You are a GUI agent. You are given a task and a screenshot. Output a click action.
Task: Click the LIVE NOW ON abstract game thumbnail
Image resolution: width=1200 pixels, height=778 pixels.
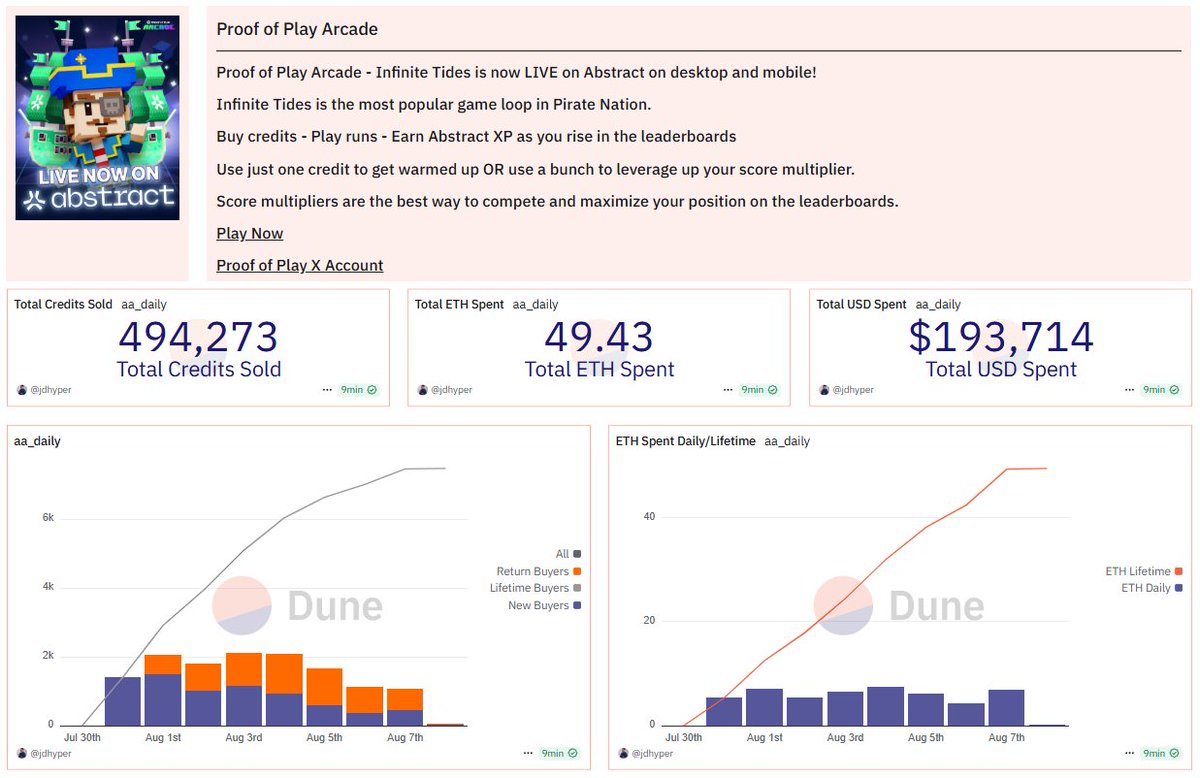96,117
